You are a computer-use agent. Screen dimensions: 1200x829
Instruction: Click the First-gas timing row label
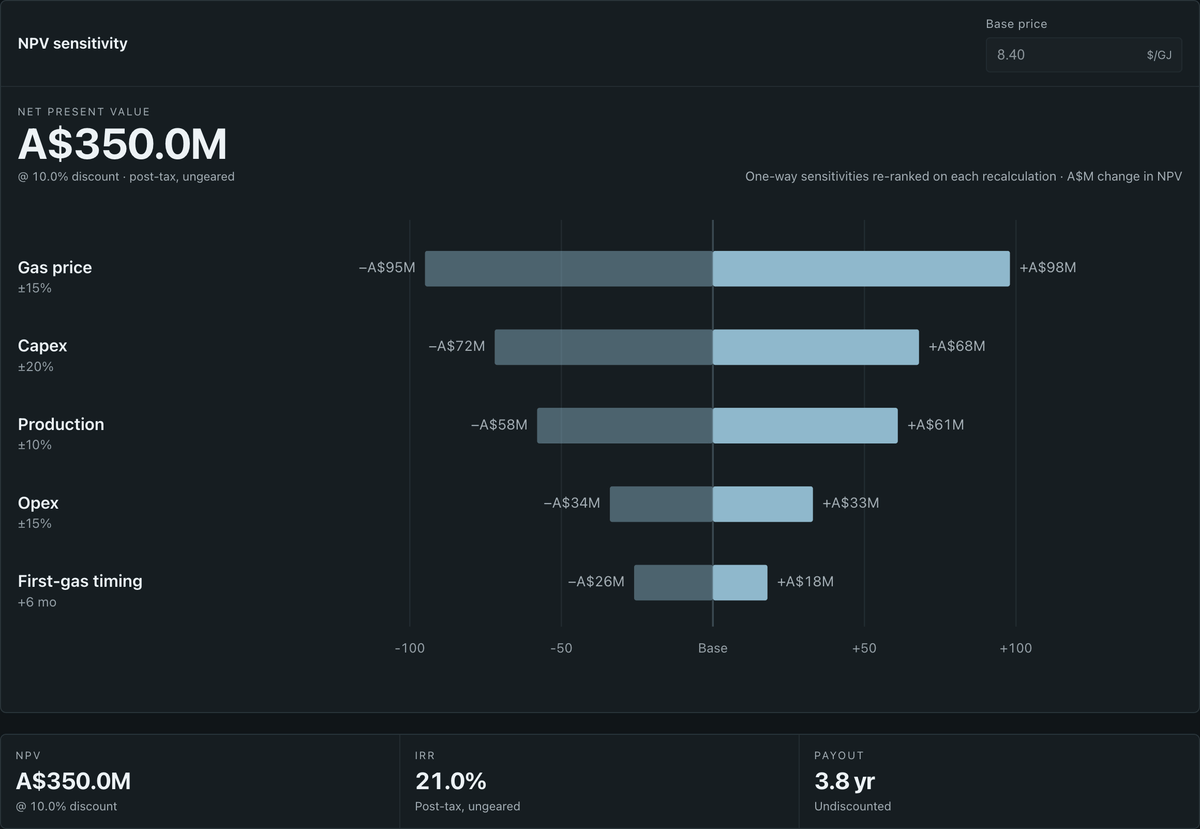(80, 581)
